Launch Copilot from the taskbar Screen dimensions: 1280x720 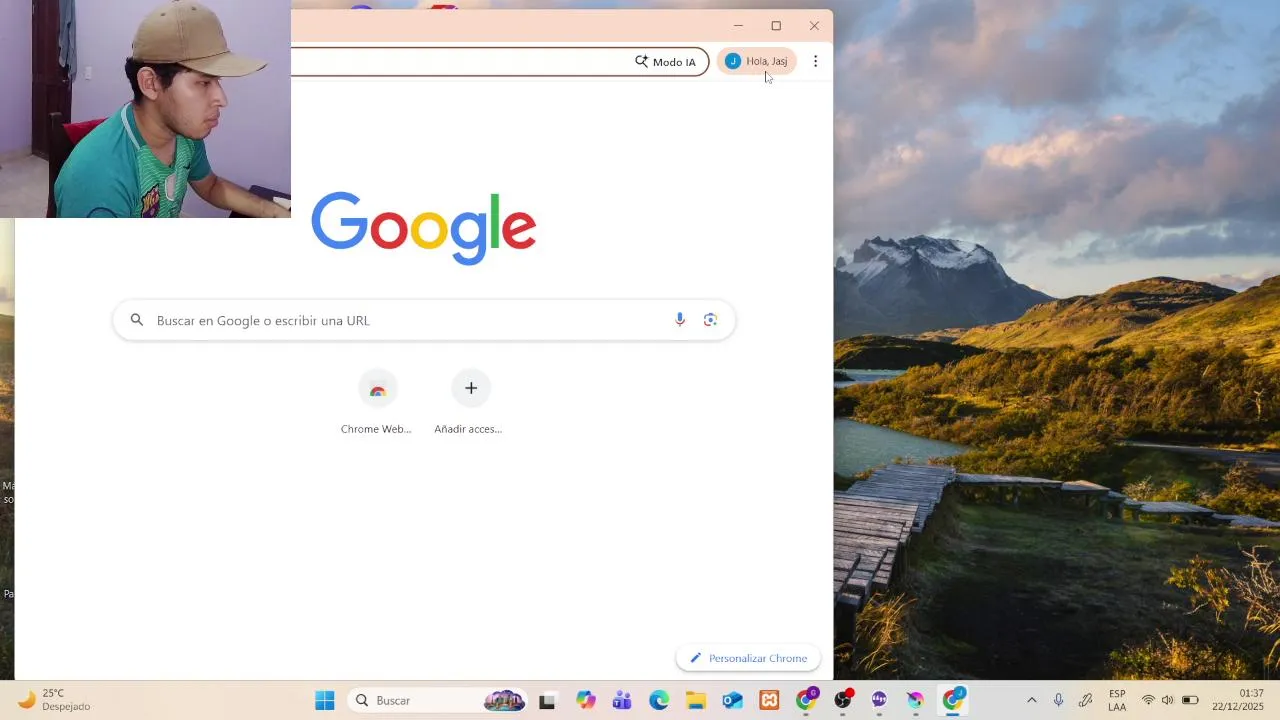pos(585,701)
